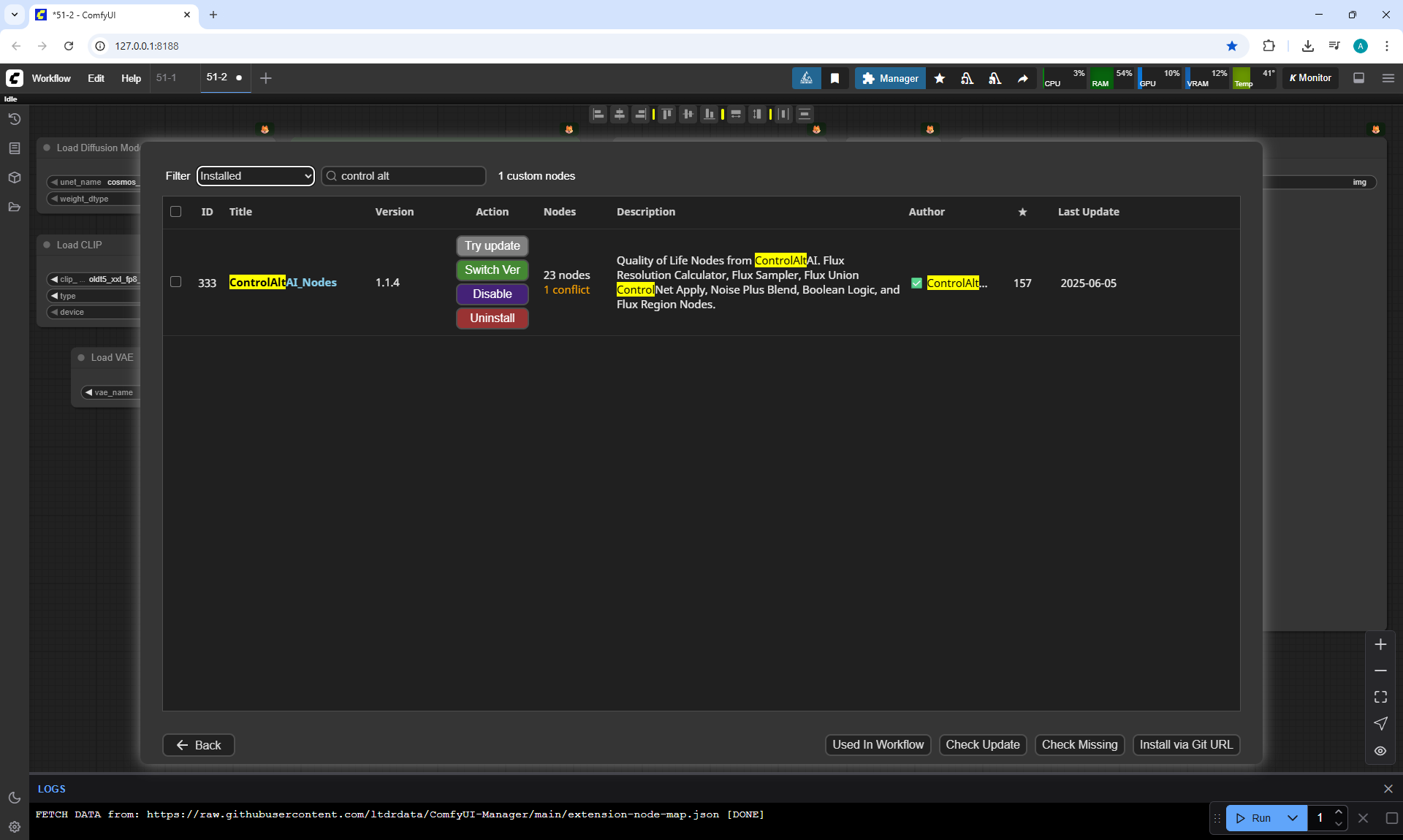Open the Workflow menu

click(51, 78)
